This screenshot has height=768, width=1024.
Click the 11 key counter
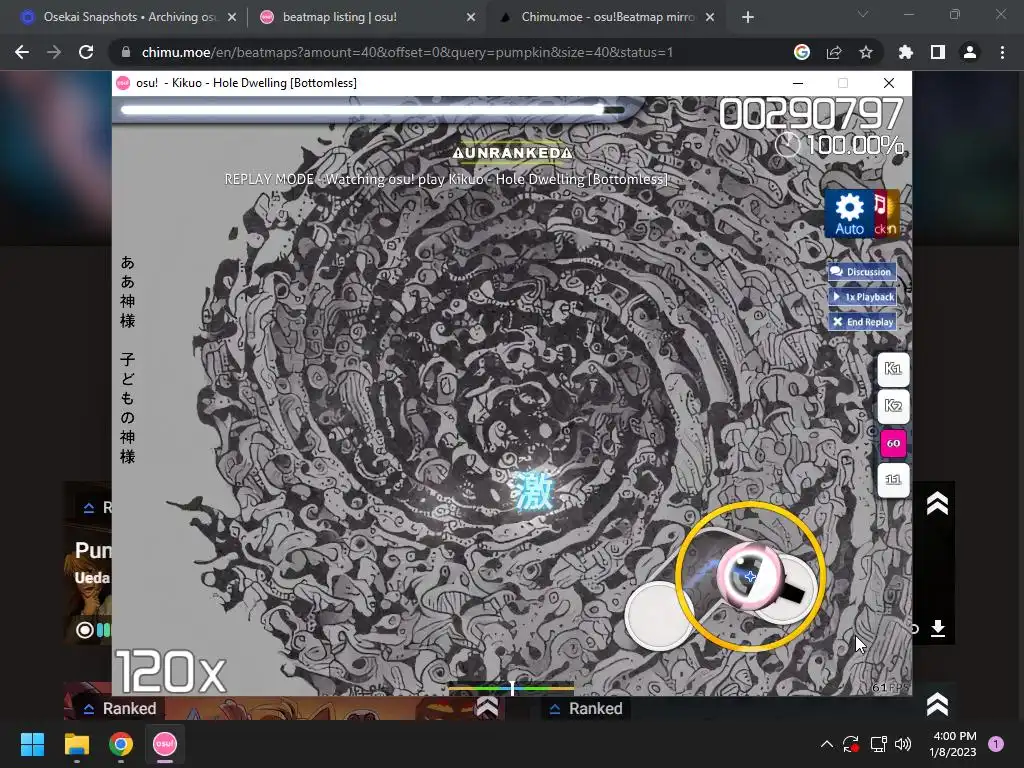pyautogui.click(x=893, y=480)
